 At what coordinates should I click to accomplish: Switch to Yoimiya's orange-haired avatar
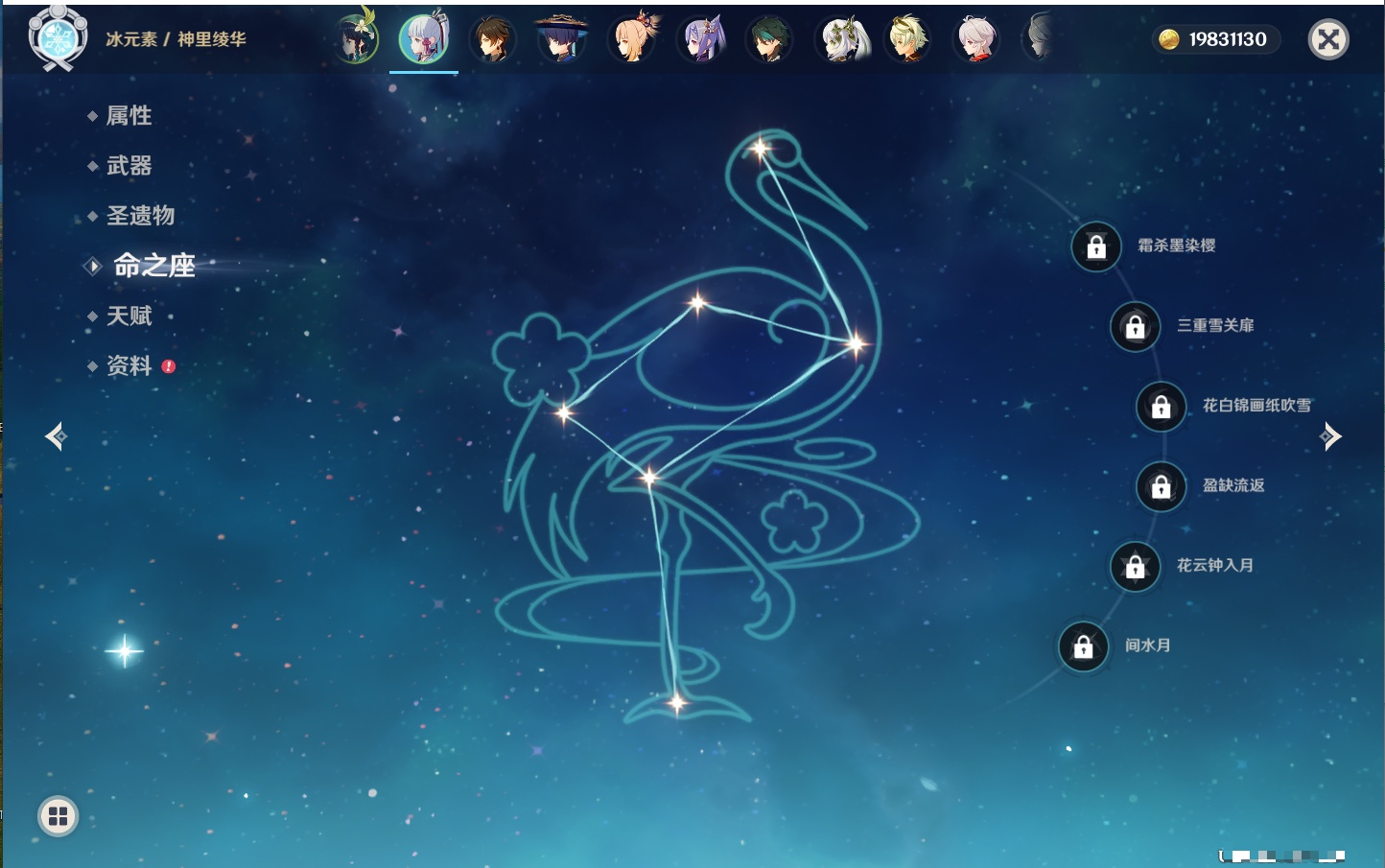click(633, 38)
